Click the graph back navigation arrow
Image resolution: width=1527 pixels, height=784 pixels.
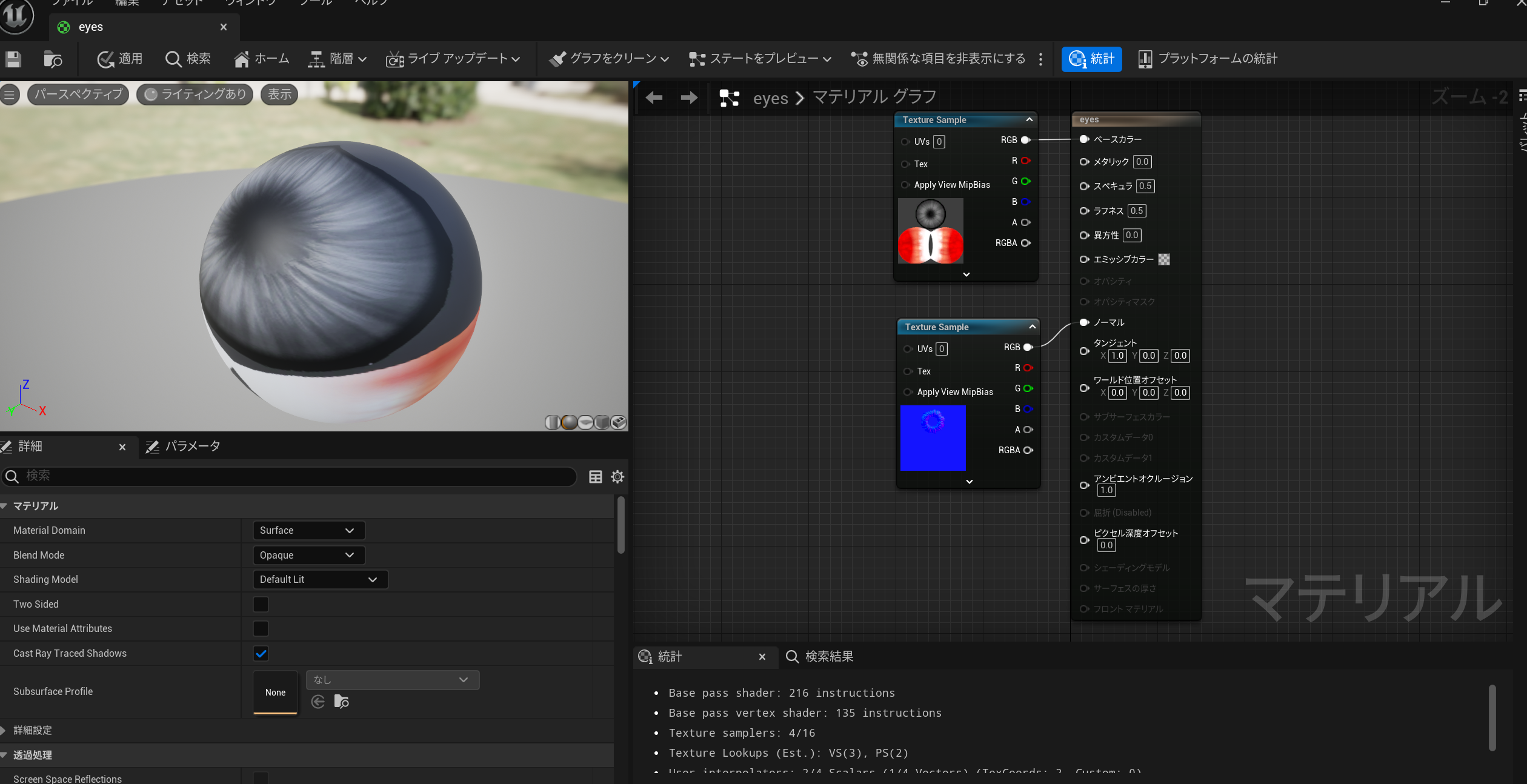click(654, 98)
